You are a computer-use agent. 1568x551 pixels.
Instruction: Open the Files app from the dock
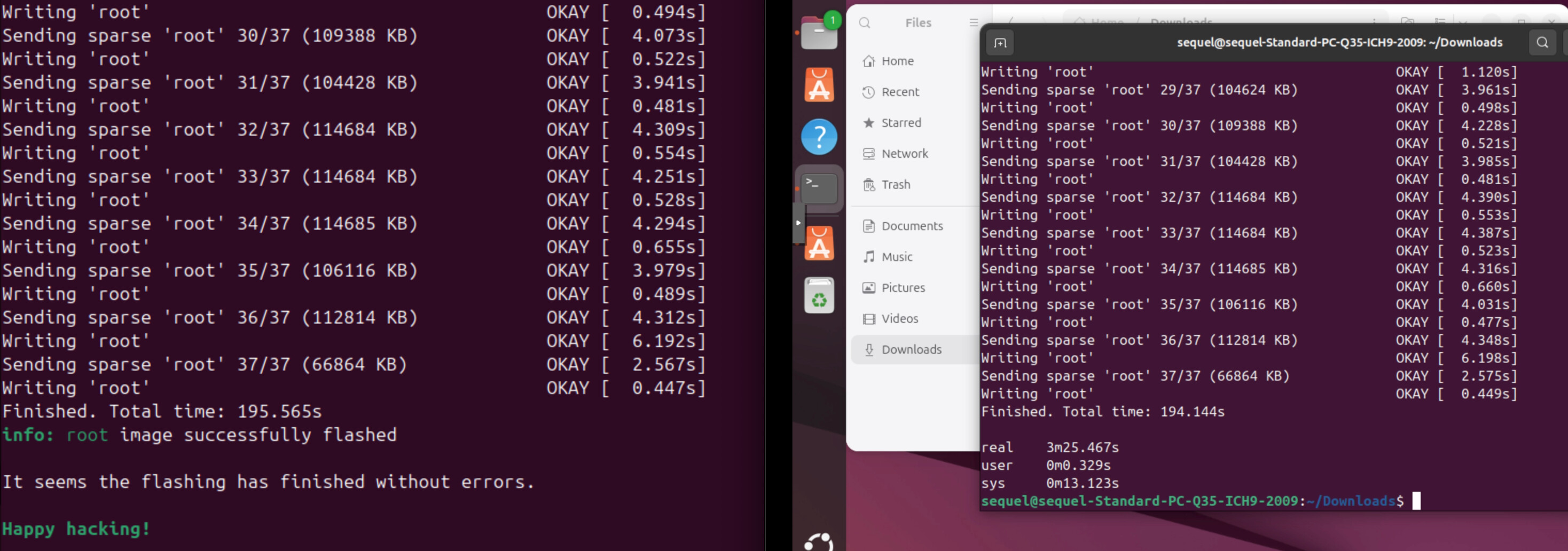(x=819, y=34)
